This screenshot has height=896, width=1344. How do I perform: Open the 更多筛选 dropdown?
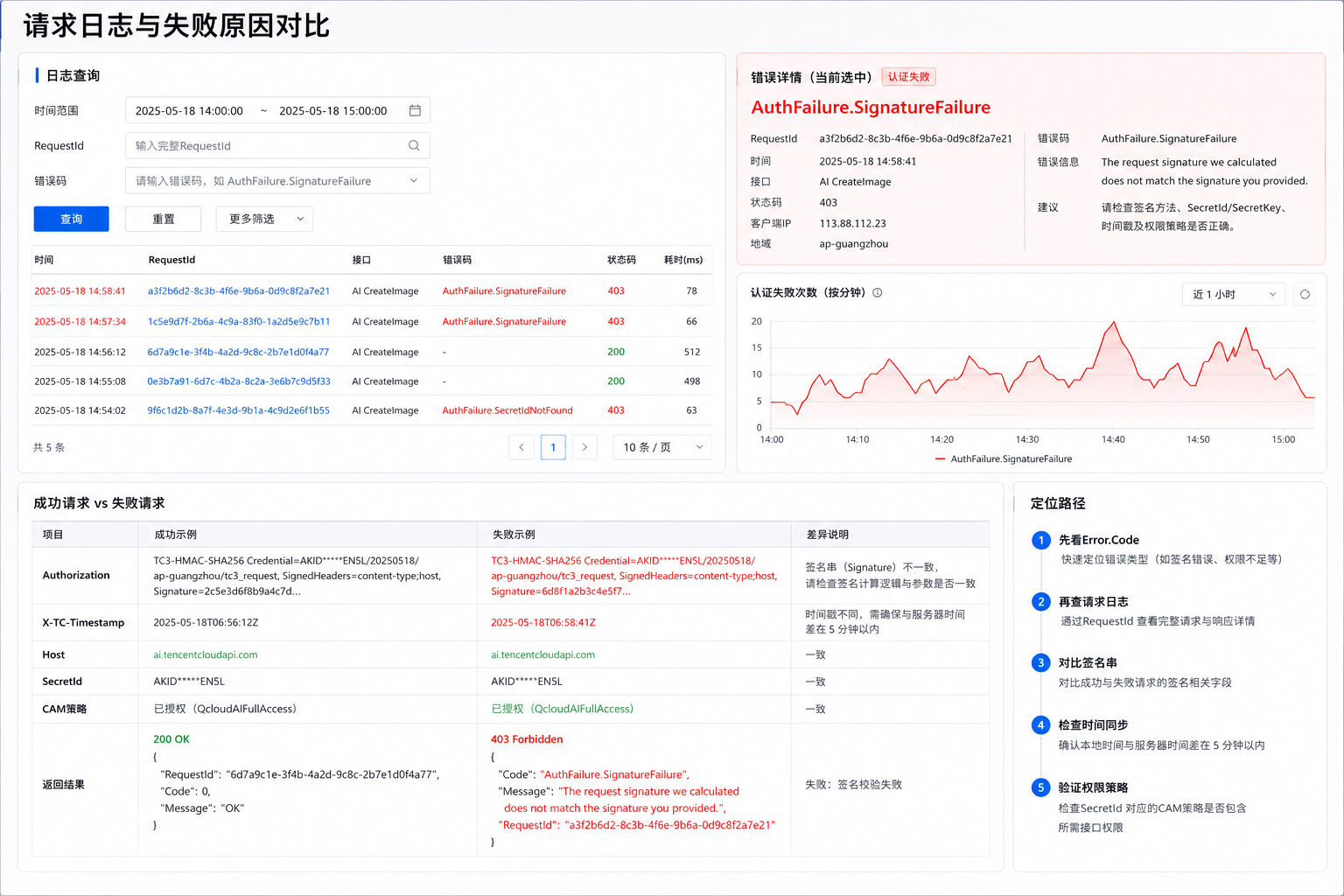264,219
